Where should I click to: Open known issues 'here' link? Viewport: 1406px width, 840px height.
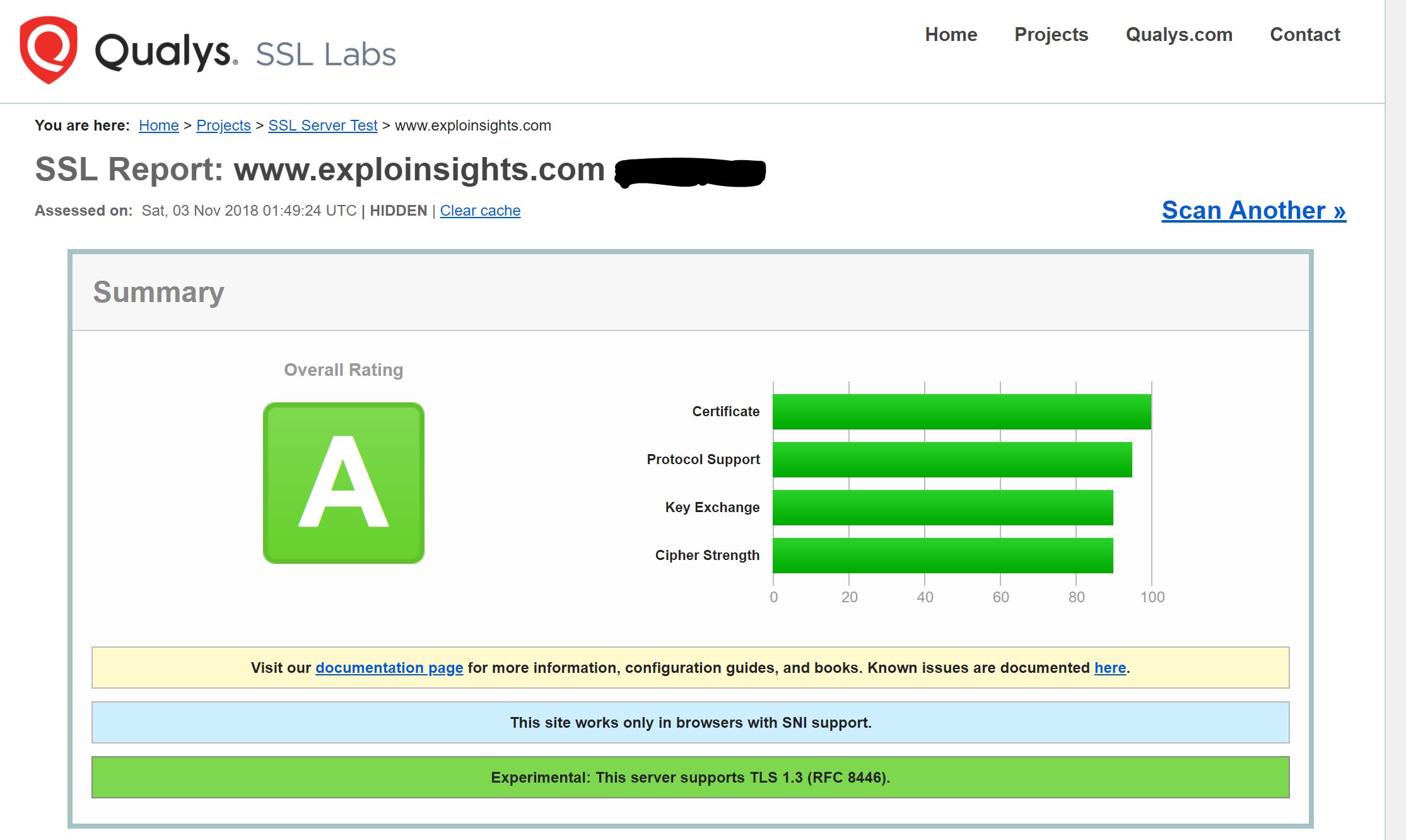click(1110, 668)
